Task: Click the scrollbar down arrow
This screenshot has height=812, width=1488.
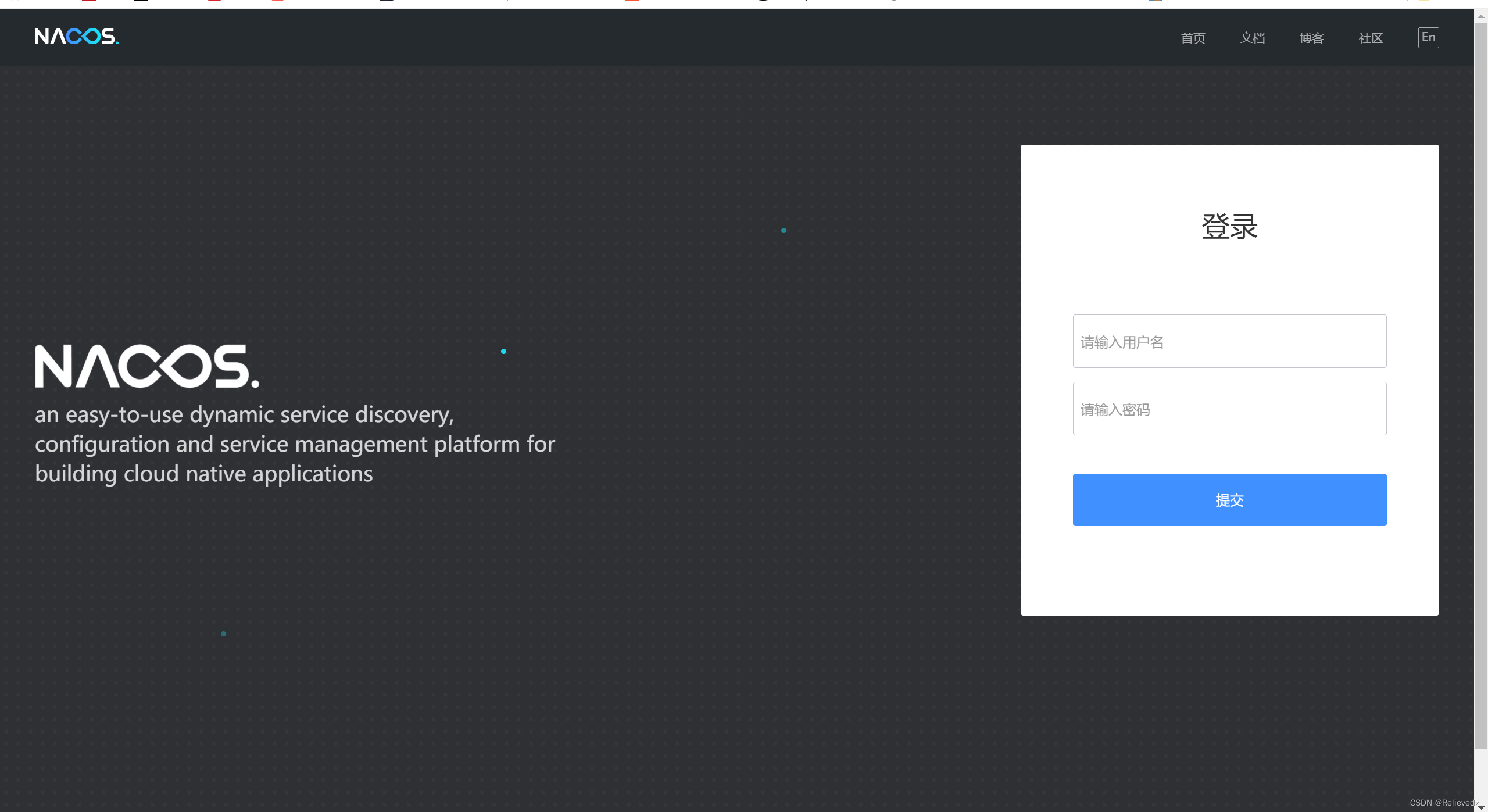Action: pos(1481,807)
